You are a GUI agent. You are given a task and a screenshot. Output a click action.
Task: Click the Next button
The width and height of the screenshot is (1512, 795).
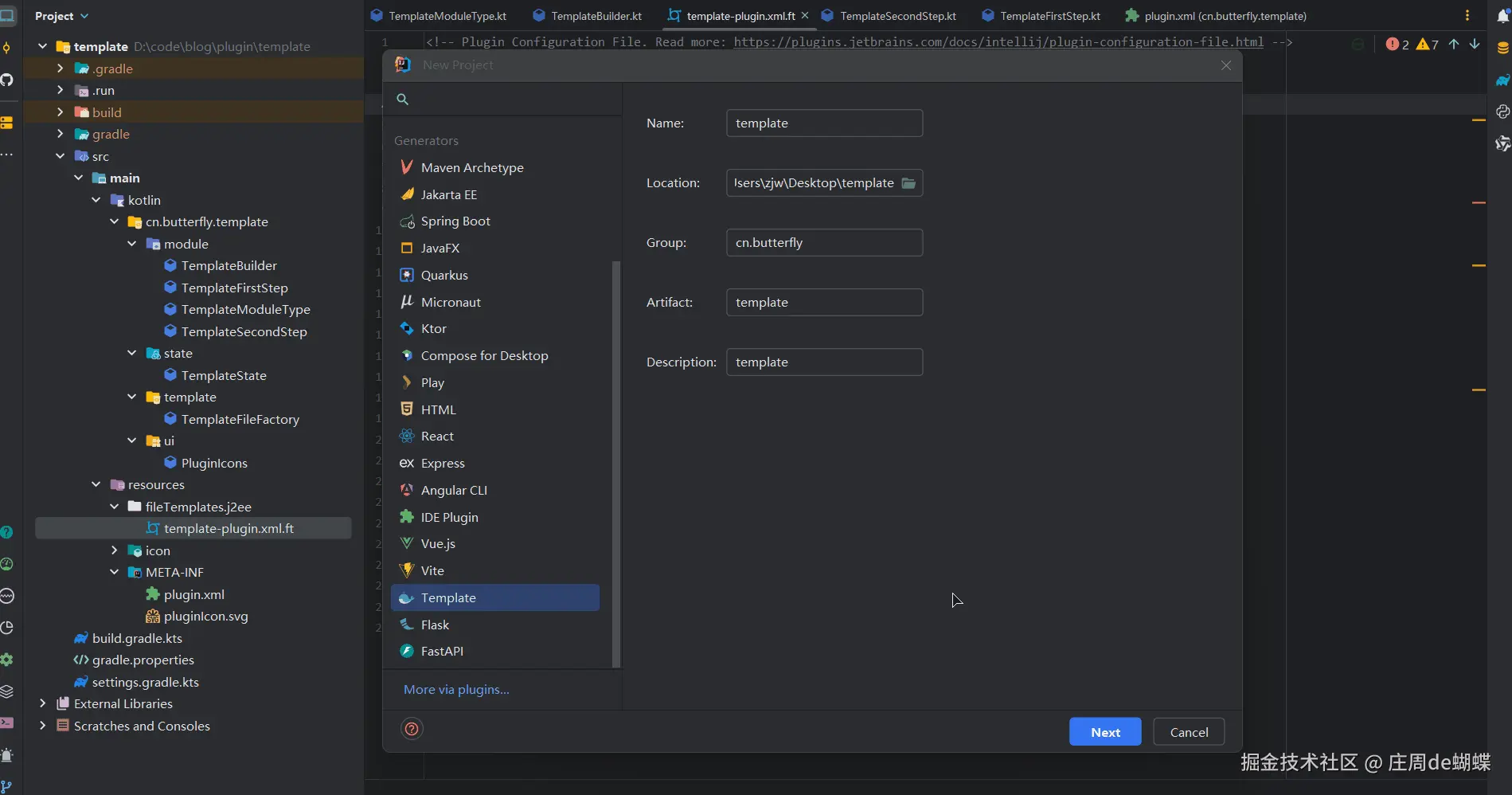tap(1105, 732)
